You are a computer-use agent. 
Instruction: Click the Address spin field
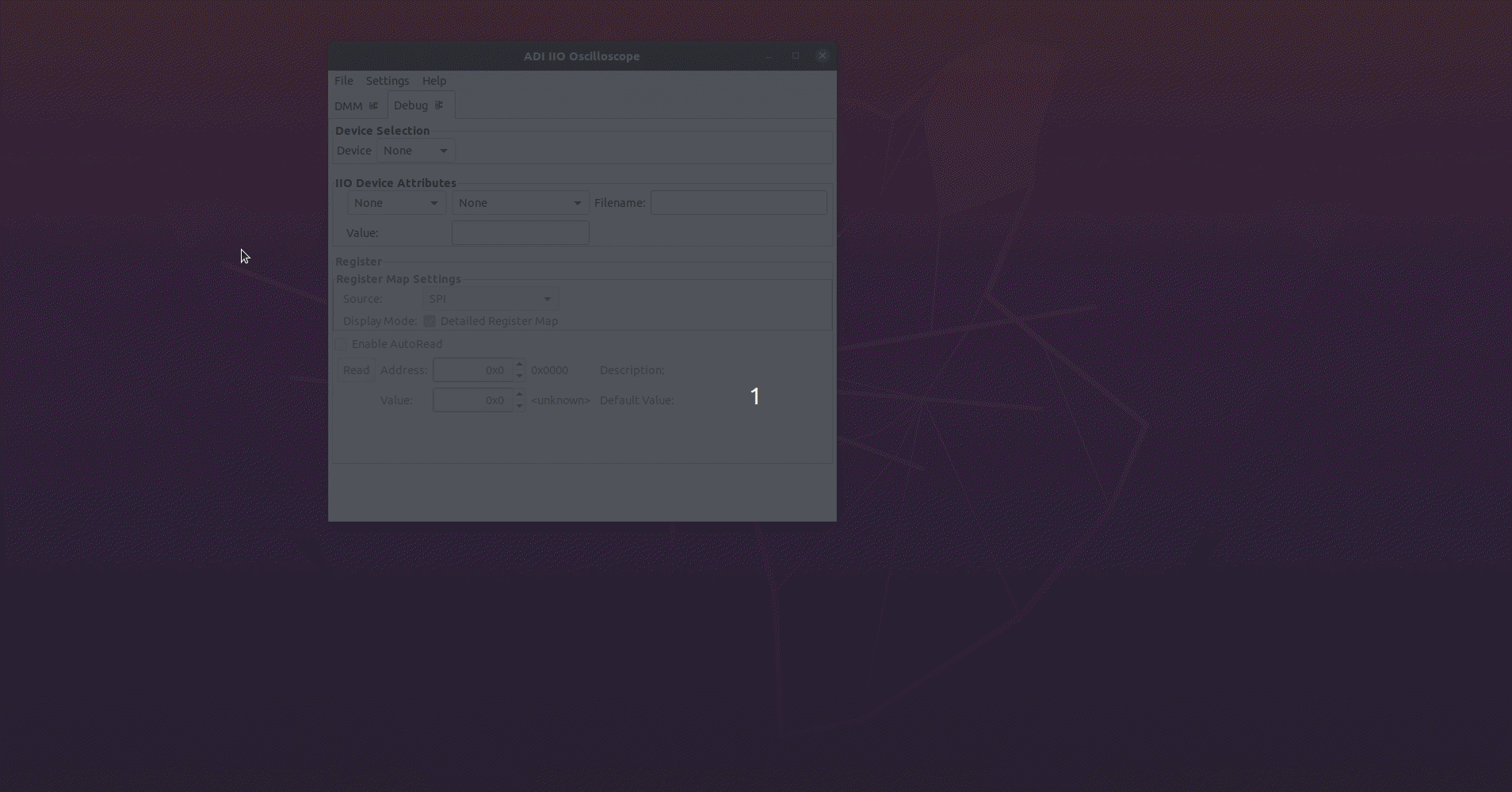pyautogui.click(x=473, y=370)
